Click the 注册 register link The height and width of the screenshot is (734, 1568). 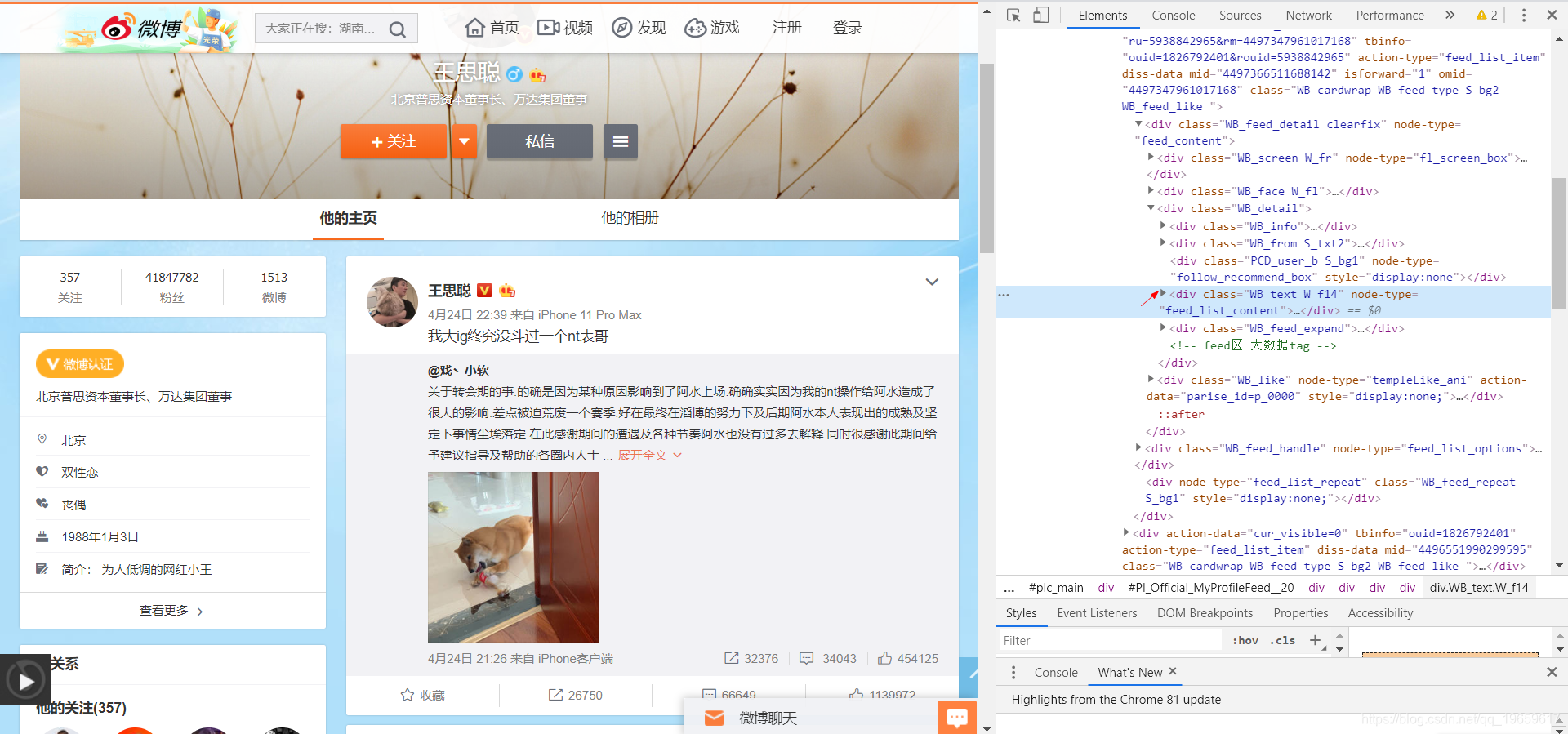pos(787,28)
